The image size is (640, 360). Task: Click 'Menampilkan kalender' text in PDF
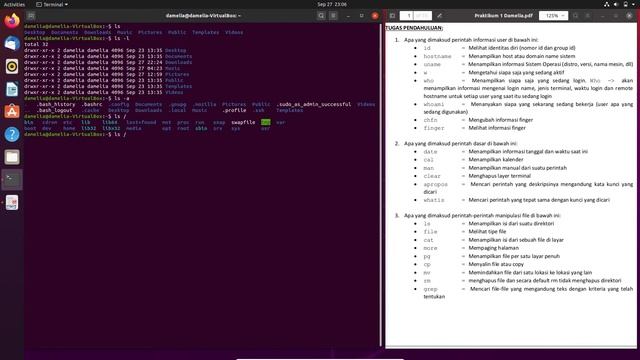[496, 160]
